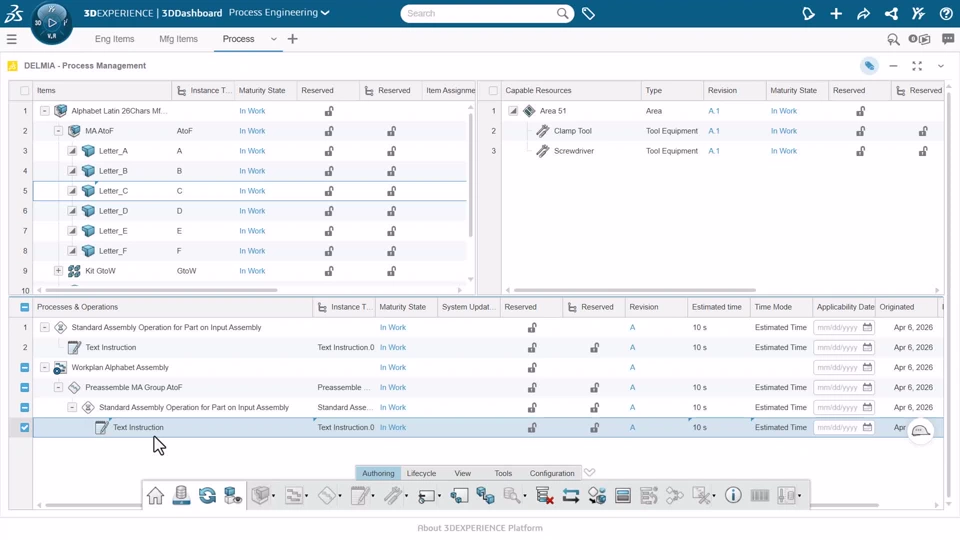Click the two linked cubes toolbar icon
Screen dimensions: 960x540
coord(485,495)
